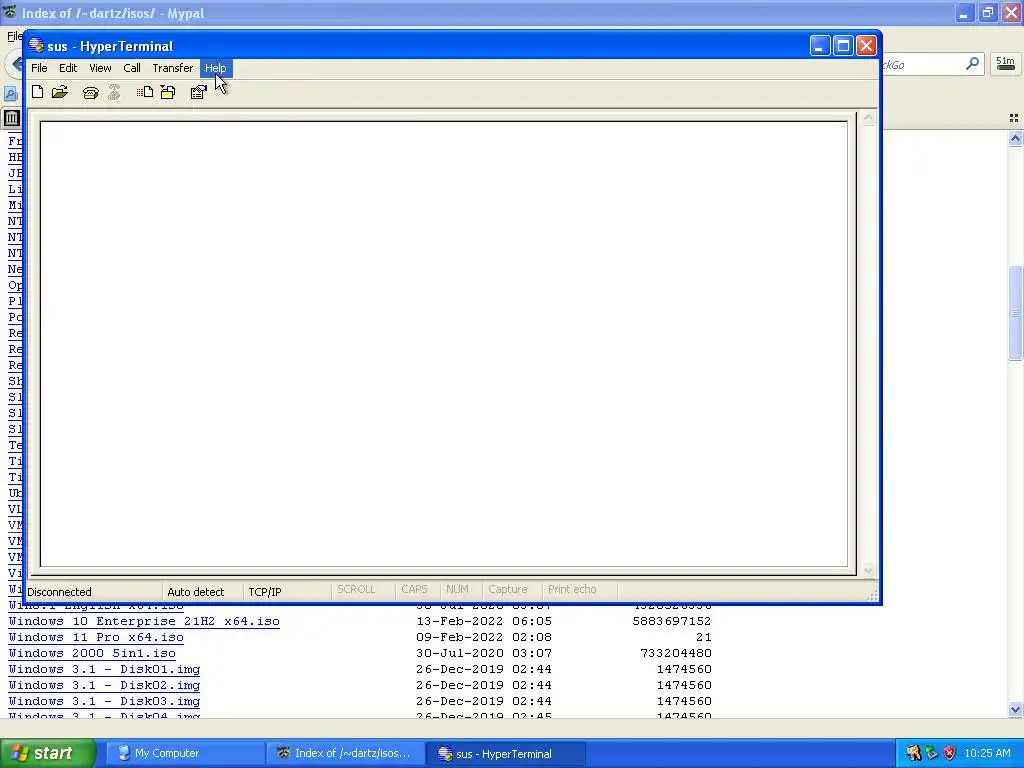This screenshot has height=768, width=1024.
Task: Click the HyperTerminal scrollbar up arrow
Action: coord(868,118)
